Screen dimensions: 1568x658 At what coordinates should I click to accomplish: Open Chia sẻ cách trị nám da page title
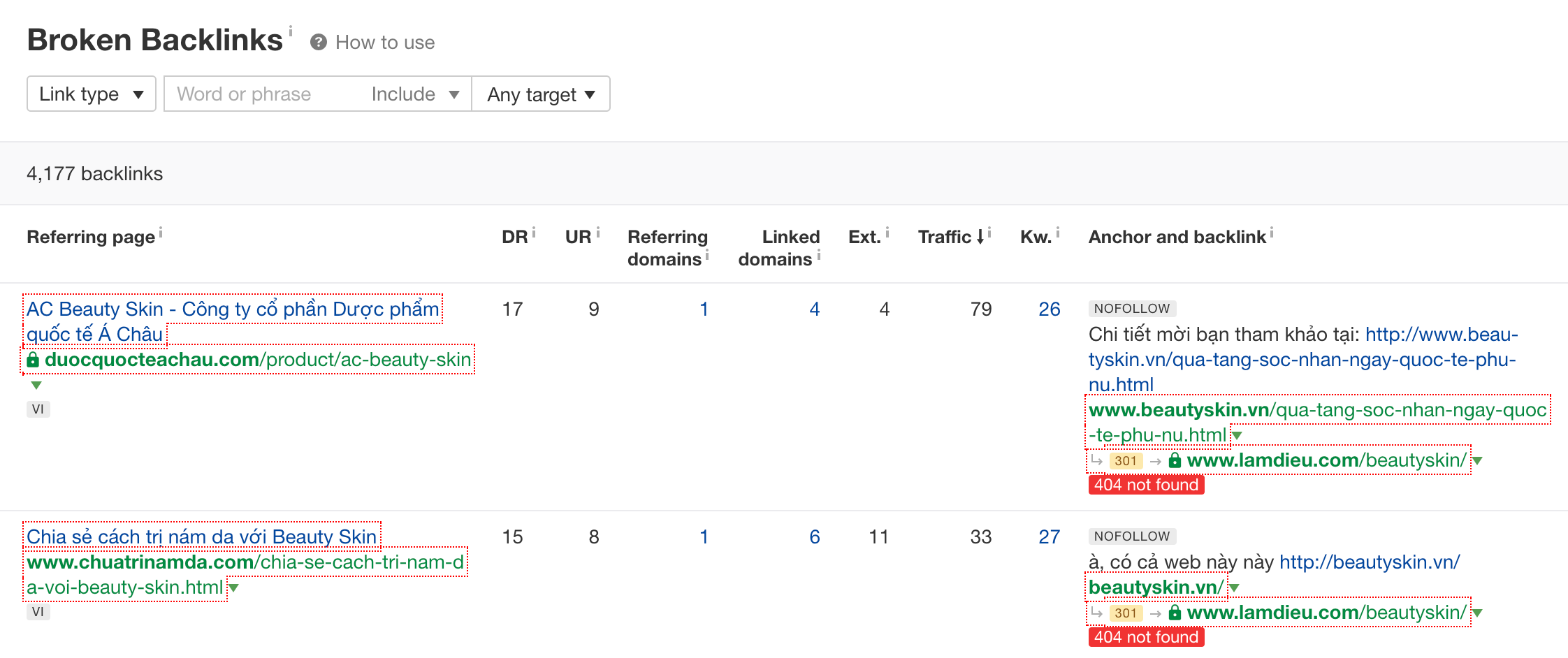coord(201,537)
